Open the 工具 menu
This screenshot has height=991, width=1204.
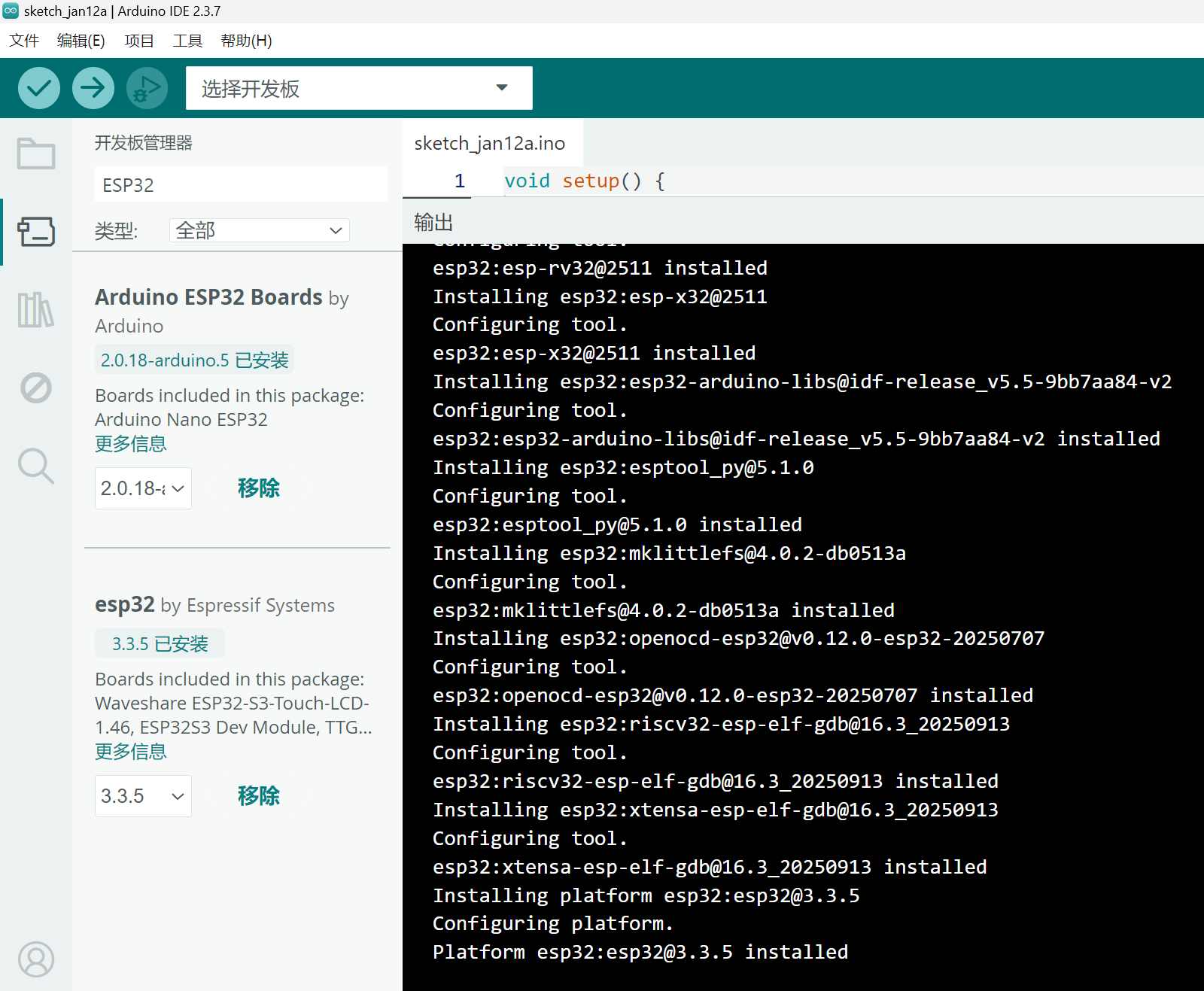click(x=187, y=41)
